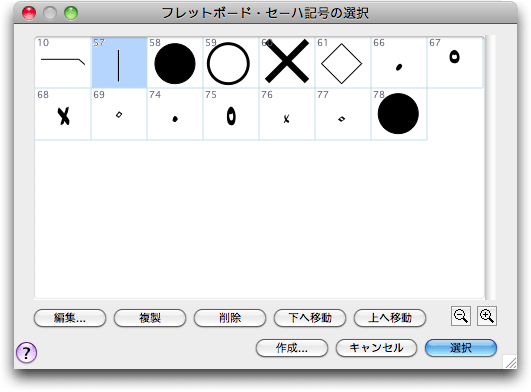Select shape 66 small dot symbol
531x392 pixels.
(x=399, y=63)
